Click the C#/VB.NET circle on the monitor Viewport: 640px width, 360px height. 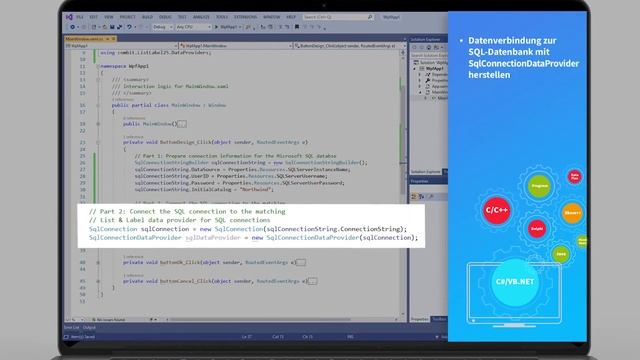click(515, 282)
